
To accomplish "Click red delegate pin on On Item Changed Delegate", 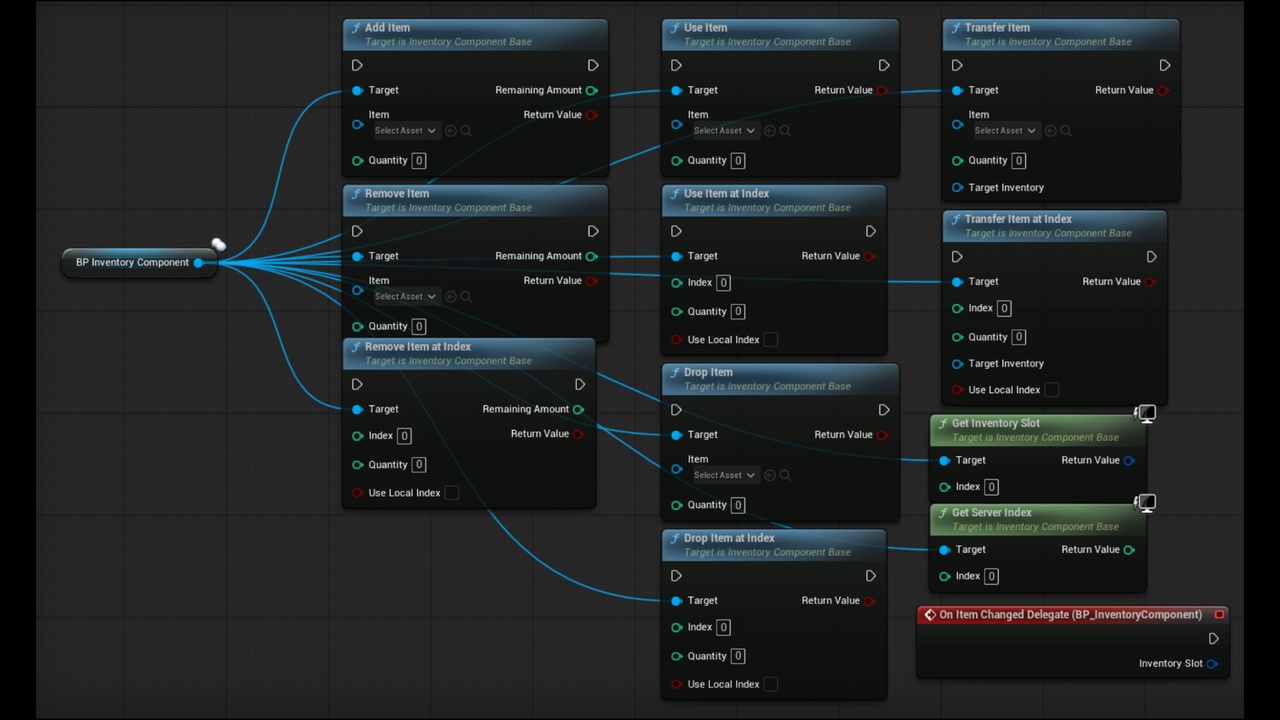I will [x=1219, y=614].
